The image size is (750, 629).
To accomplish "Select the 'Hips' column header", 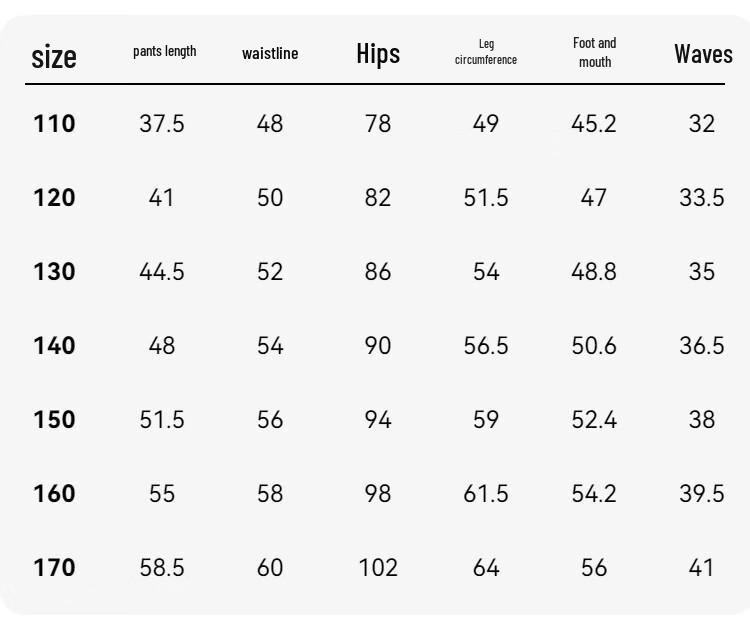I will [378, 54].
